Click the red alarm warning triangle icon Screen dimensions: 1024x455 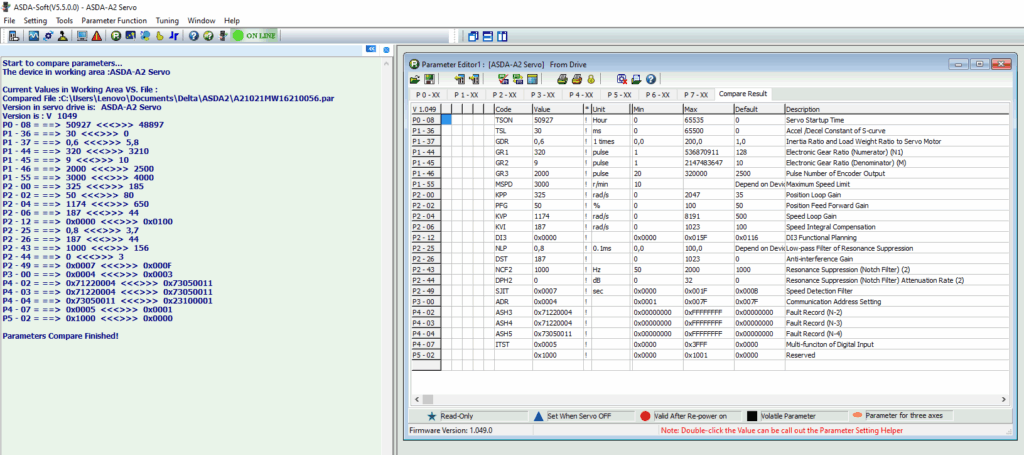point(96,36)
